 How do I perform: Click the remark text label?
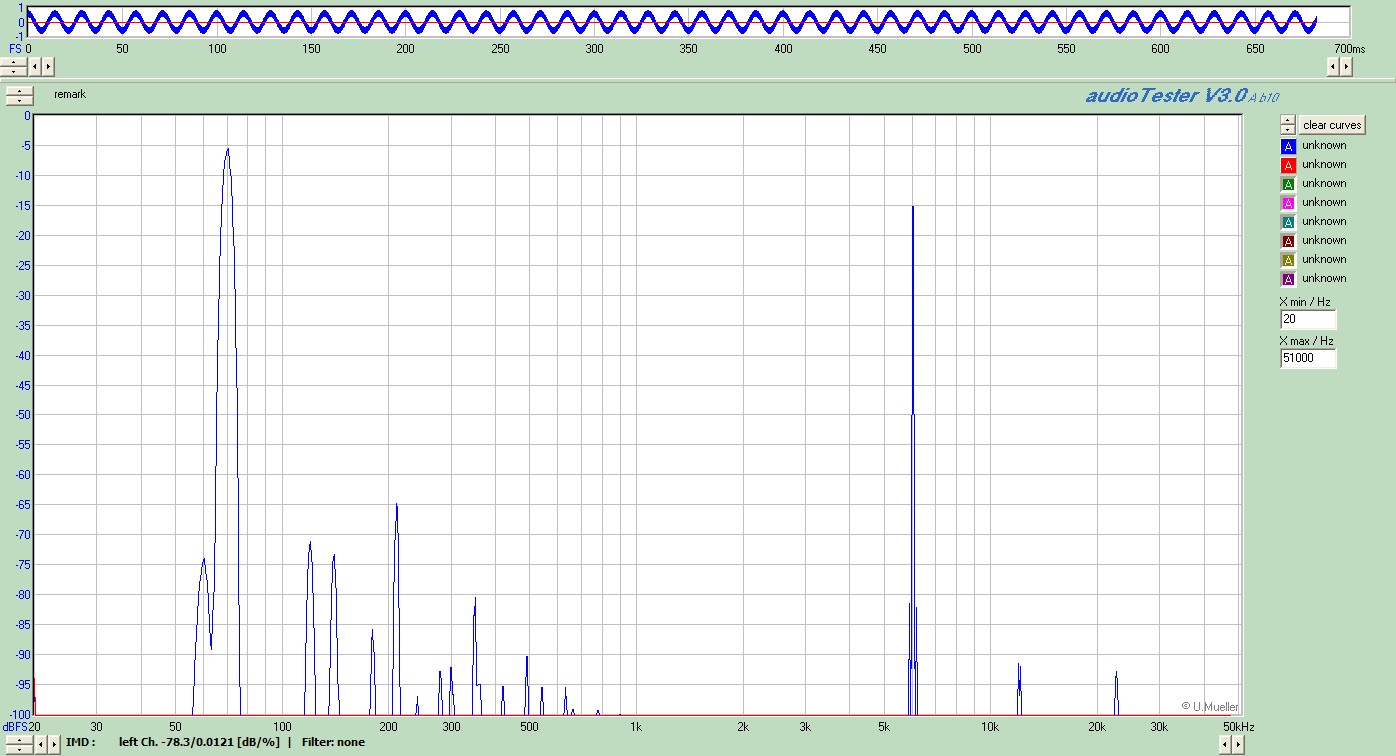(x=70, y=94)
